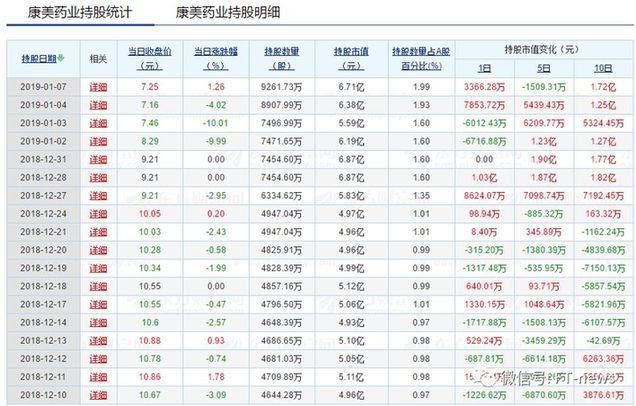
Task: Sort by 1日 market value change
Action: 484,68
